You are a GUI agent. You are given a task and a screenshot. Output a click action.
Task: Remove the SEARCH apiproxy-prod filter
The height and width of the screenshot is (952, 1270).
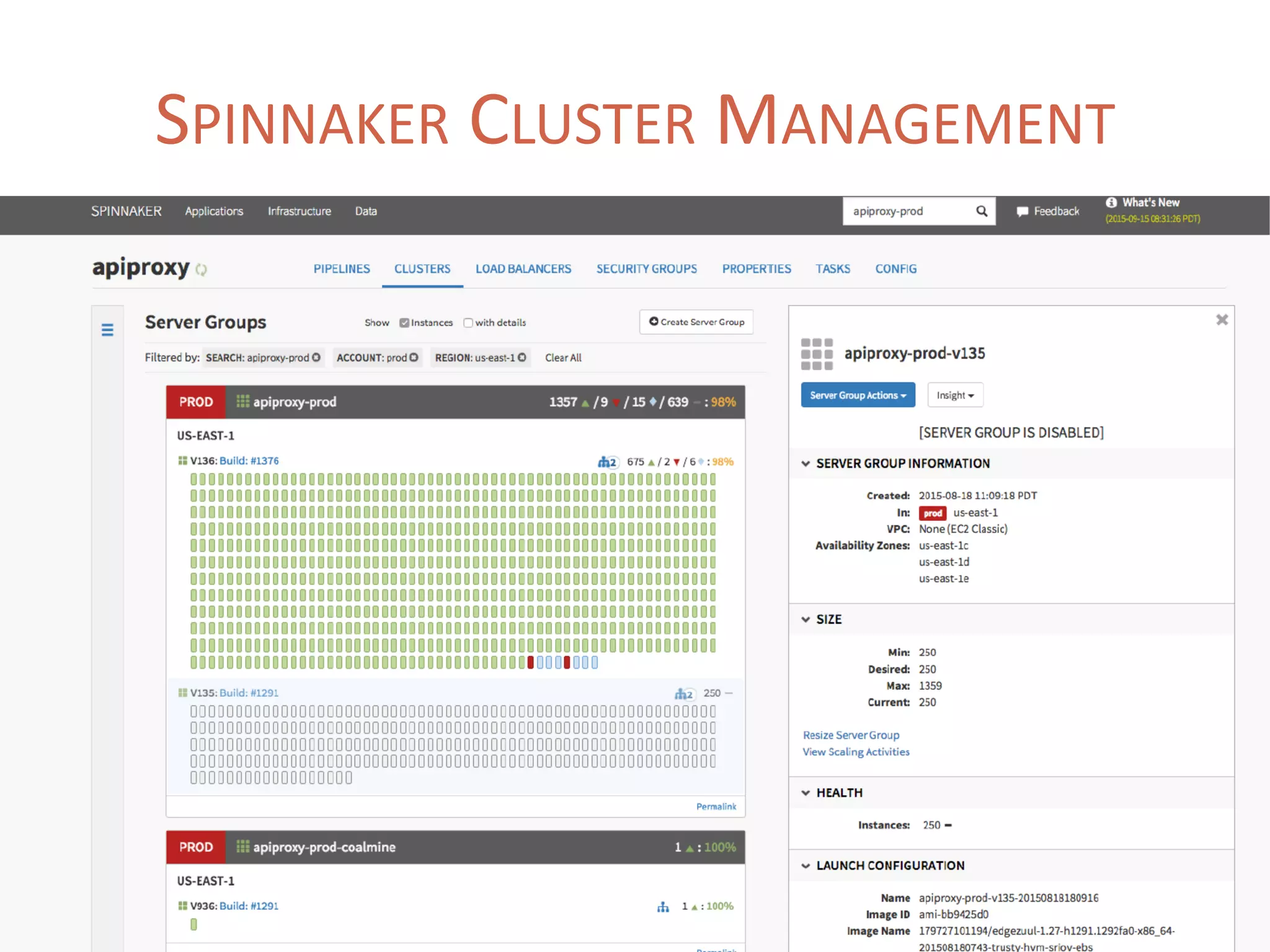coord(316,358)
